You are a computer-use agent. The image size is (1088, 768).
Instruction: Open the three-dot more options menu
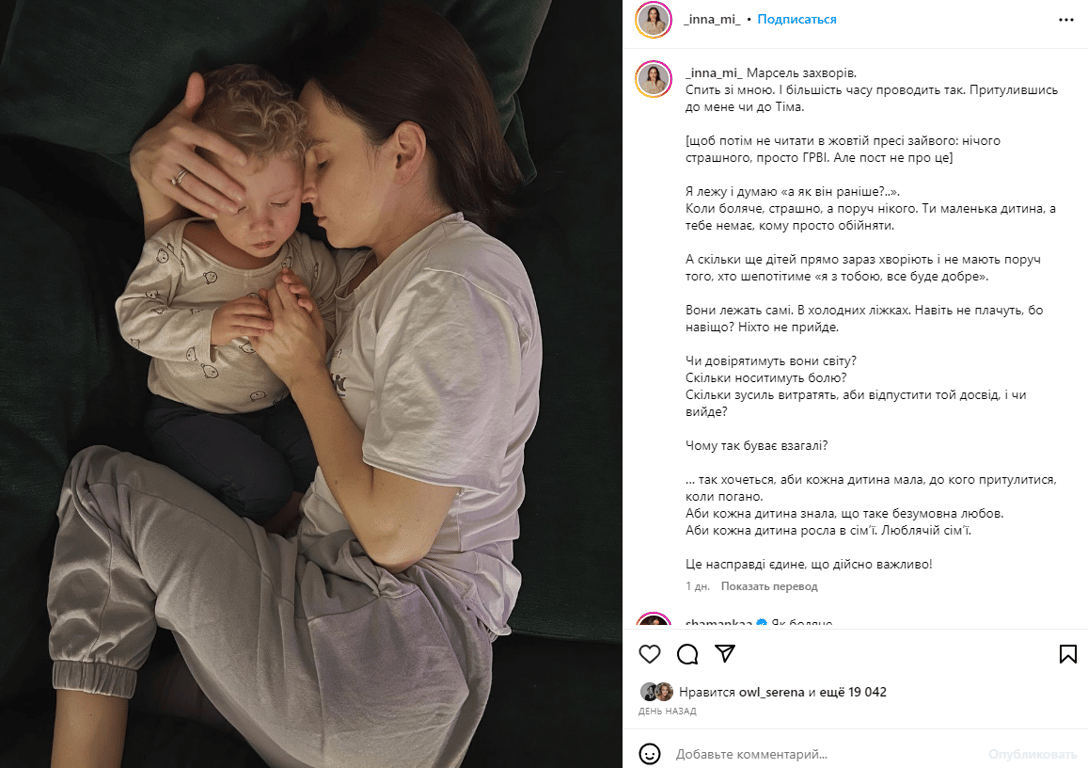pos(1066,19)
